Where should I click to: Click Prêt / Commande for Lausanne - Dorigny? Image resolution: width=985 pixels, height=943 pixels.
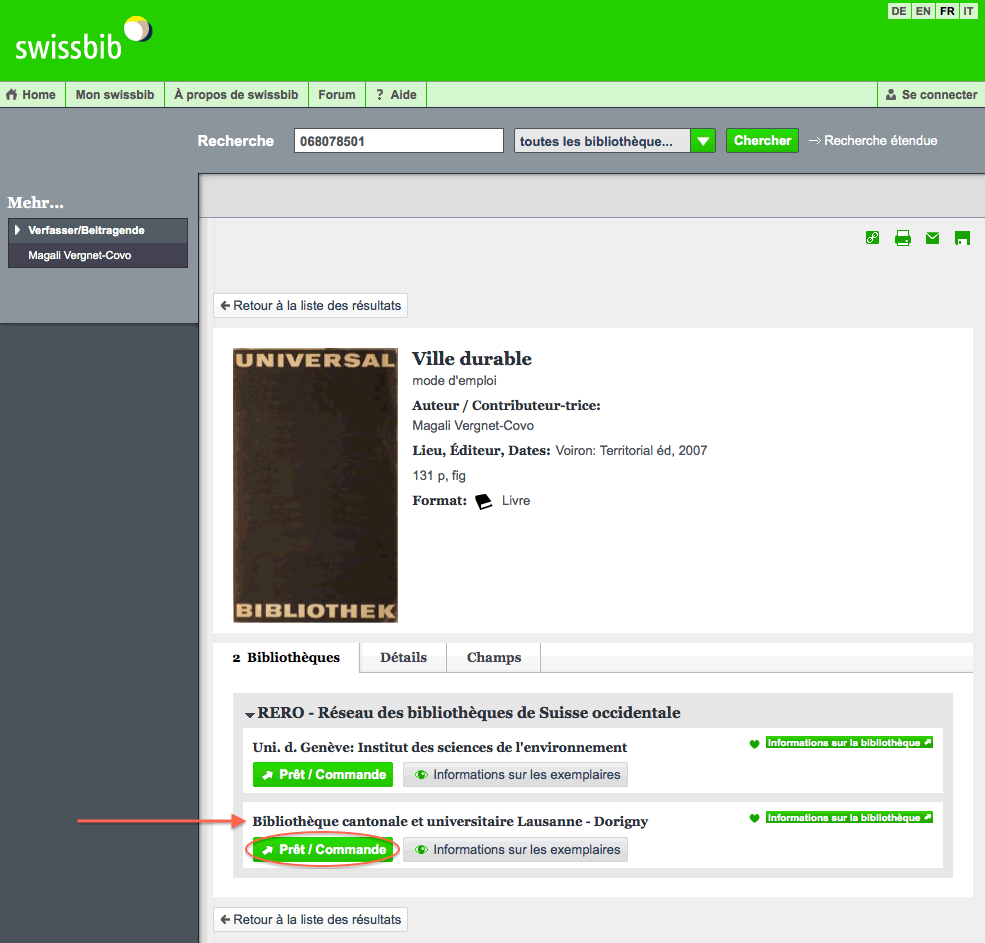click(323, 849)
